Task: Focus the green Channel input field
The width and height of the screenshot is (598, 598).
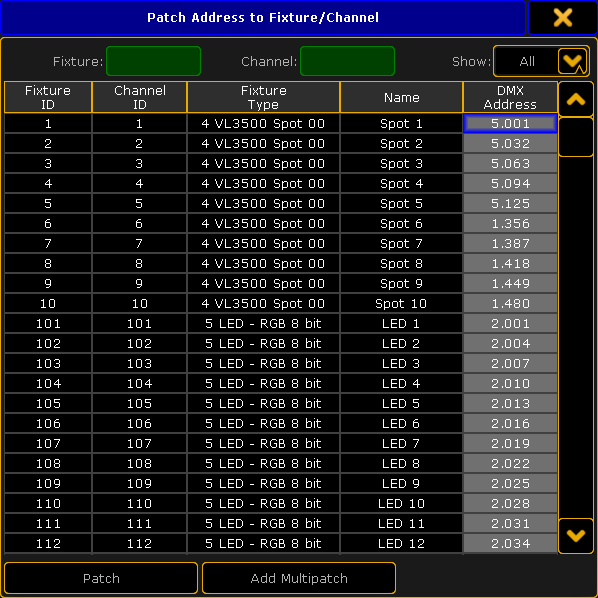Action: pos(347,61)
